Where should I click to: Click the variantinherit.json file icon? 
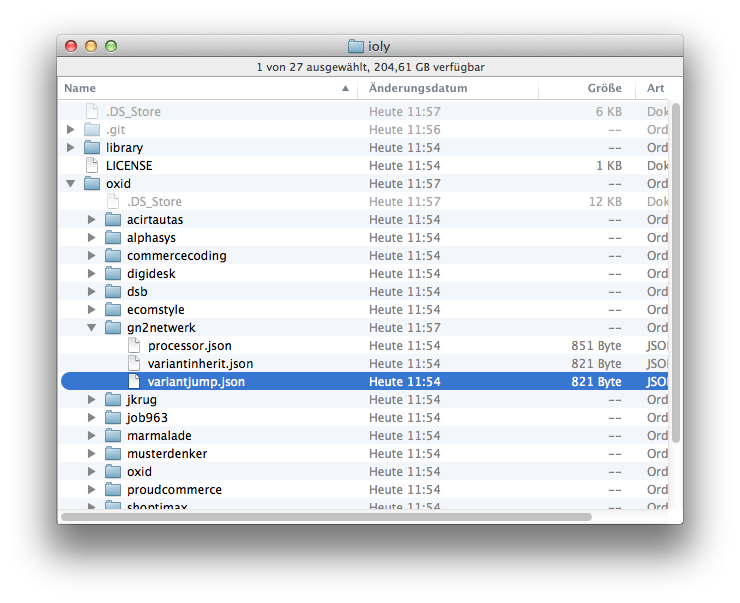134,363
